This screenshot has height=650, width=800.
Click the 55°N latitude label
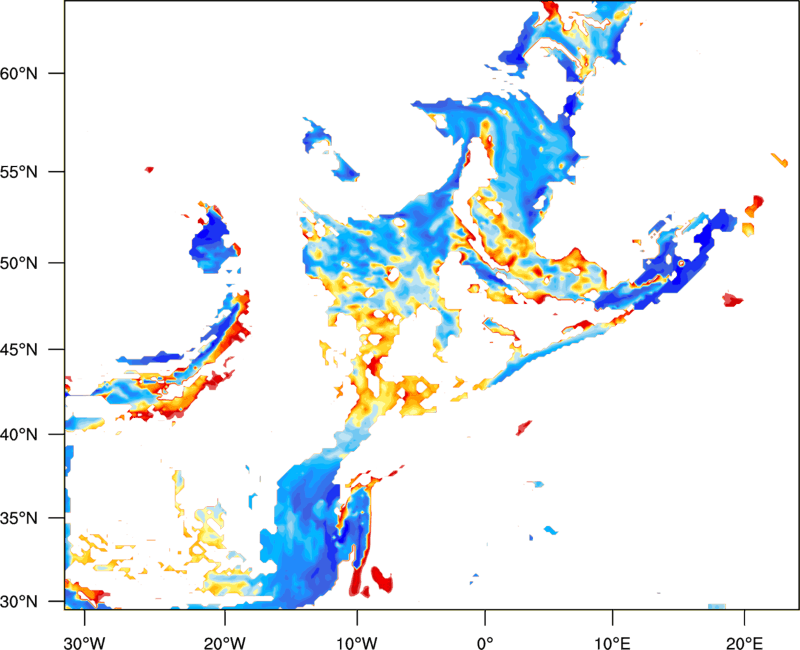pos(19,171)
